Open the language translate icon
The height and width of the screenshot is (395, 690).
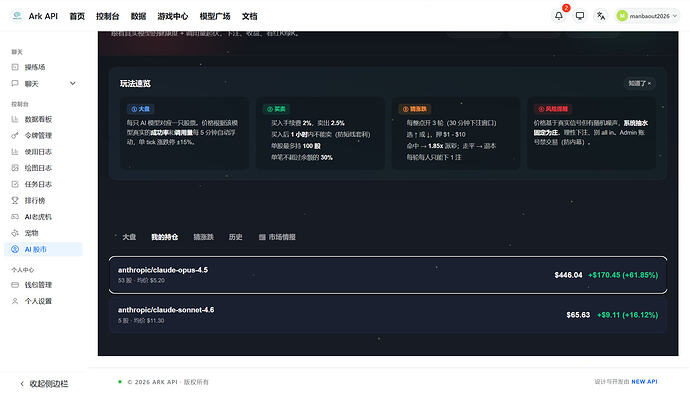point(601,16)
